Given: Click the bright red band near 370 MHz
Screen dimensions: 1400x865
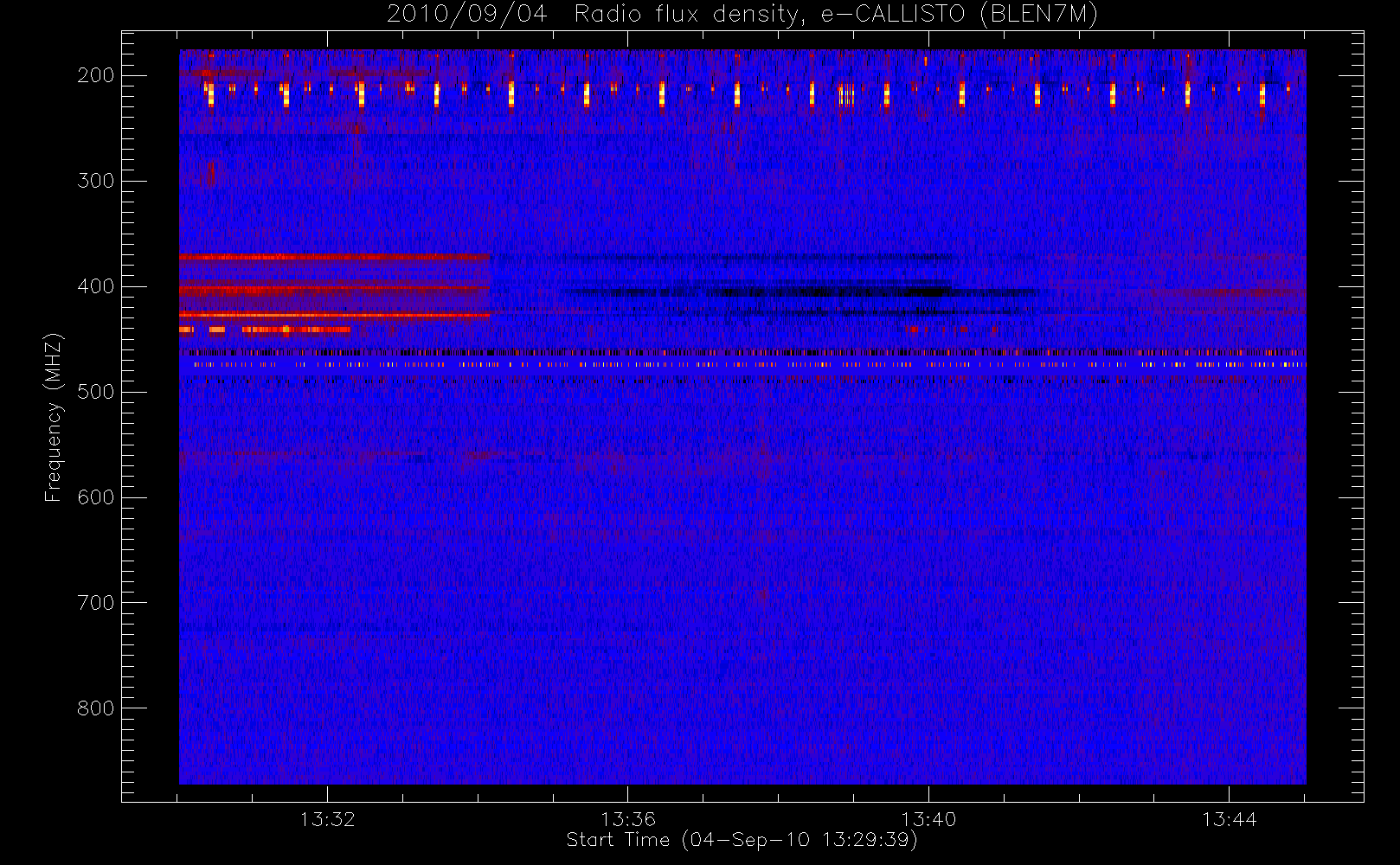Looking at the screenshot, I should tap(335, 257).
